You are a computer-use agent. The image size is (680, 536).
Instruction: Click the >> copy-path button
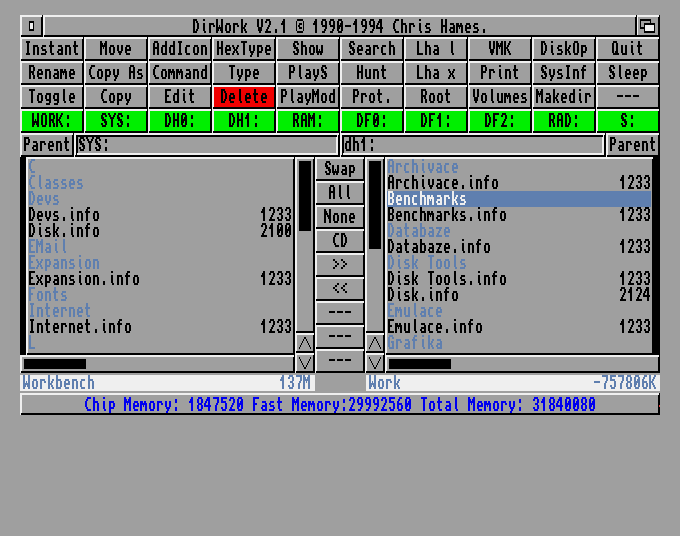[x=339, y=265]
